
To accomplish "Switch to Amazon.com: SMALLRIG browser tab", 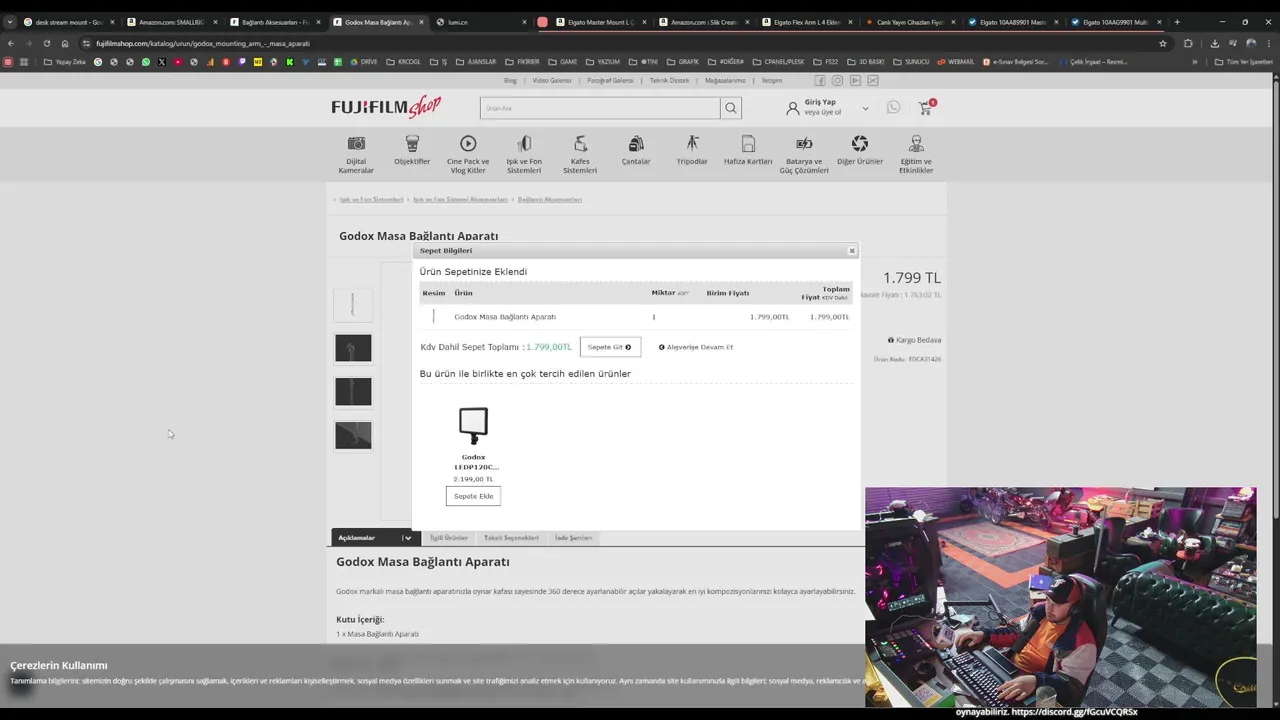I will (x=170, y=22).
